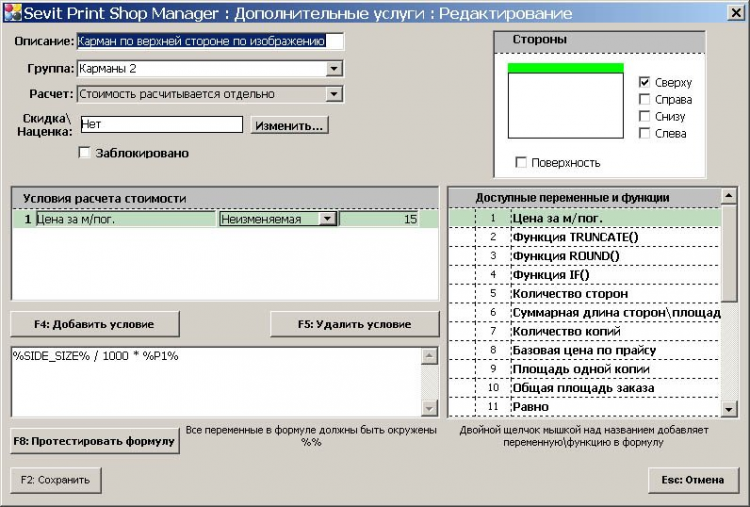Click formula area scroll down arrow
750x507 pixels.
coord(429,408)
